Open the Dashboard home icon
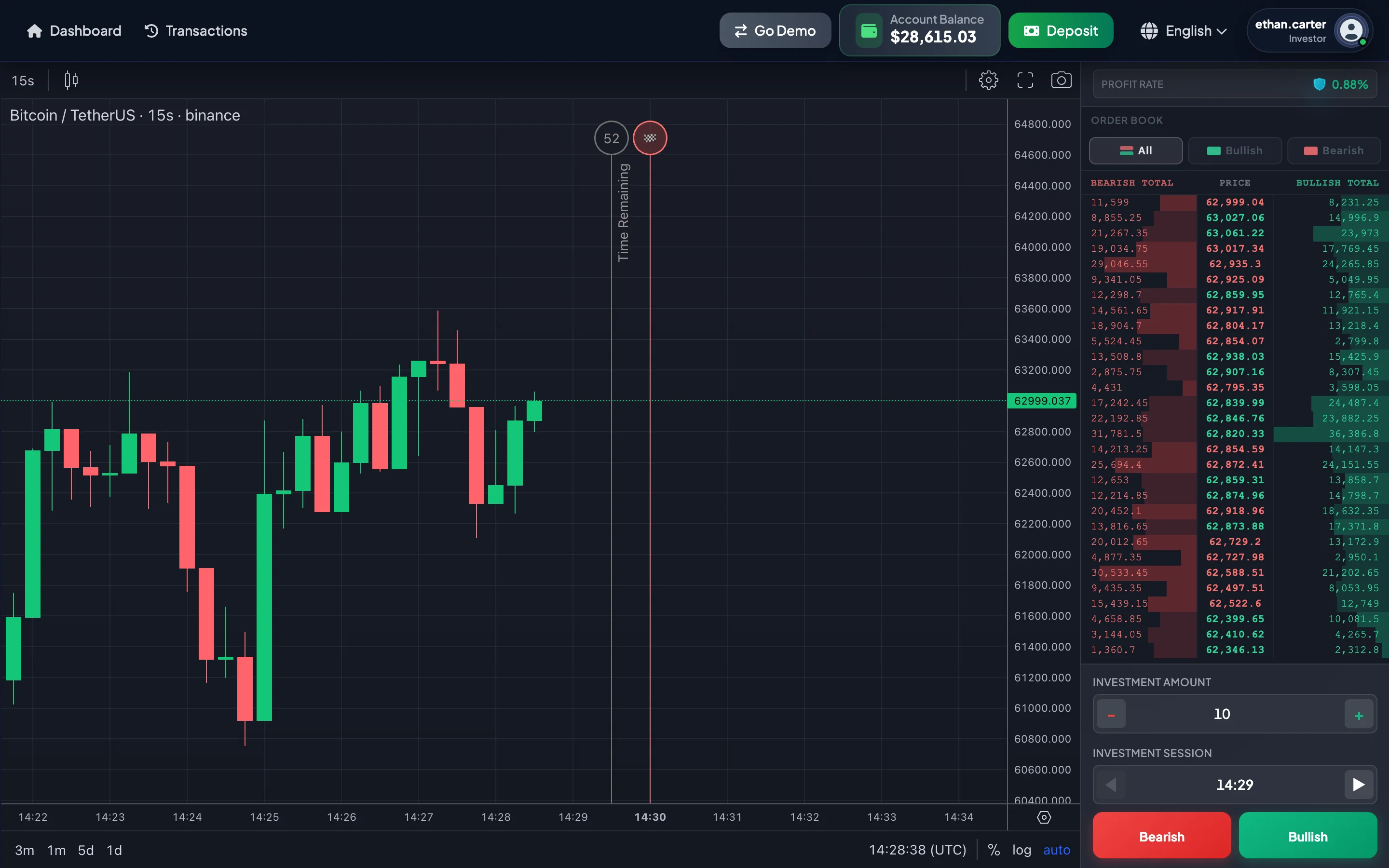The image size is (1389, 868). [x=34, y=31]
